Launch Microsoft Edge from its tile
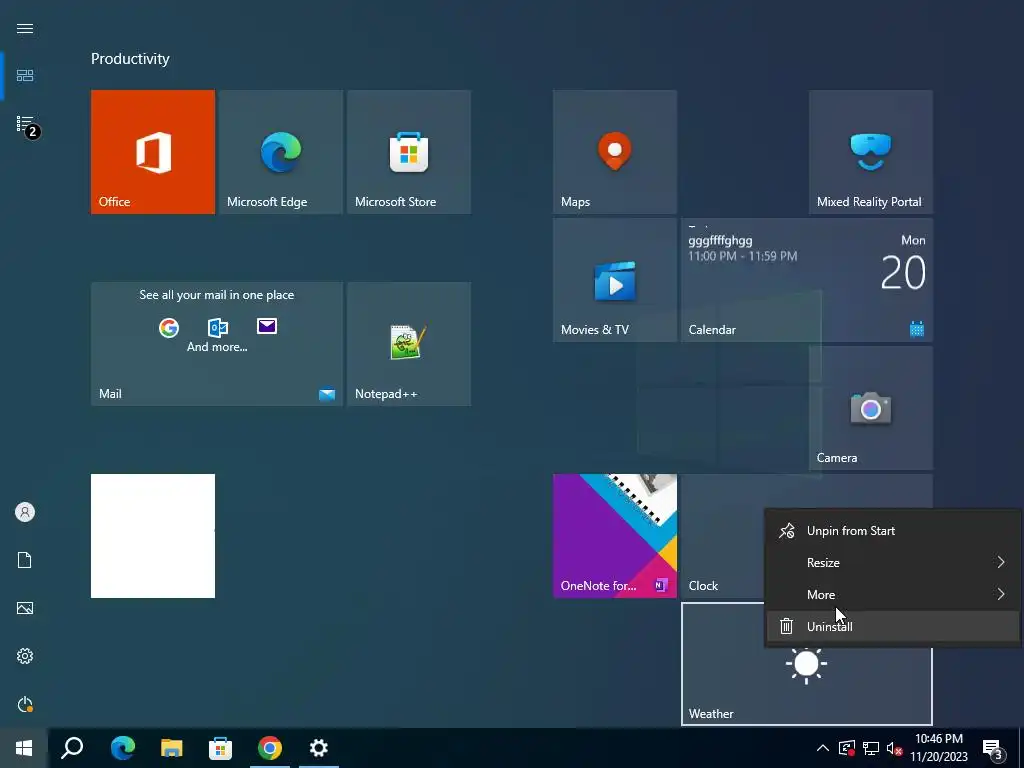 click(281, 152)
